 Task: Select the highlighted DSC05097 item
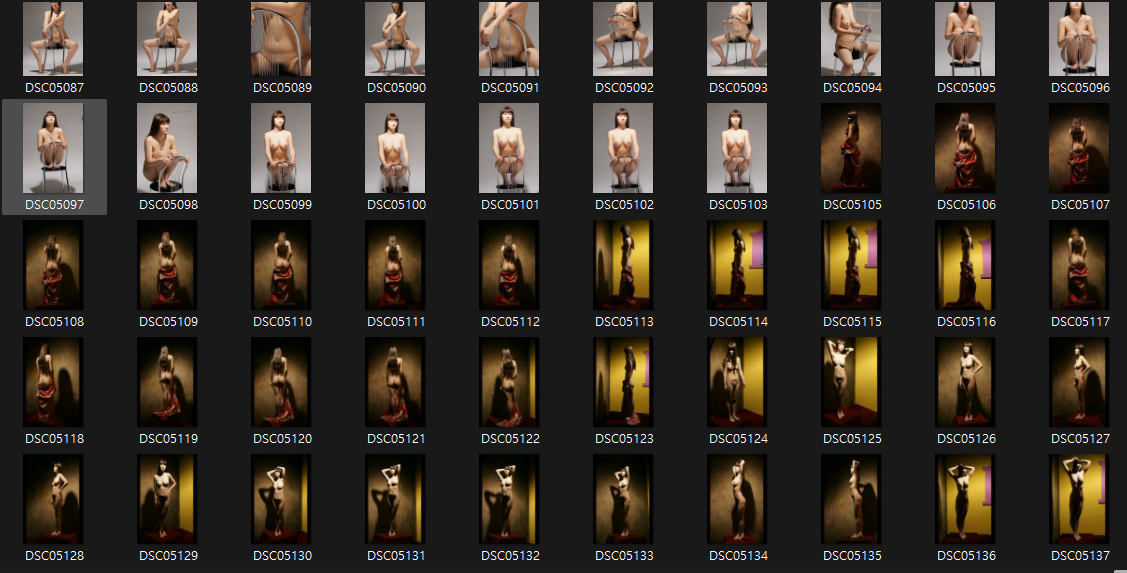[x=54, y=148]
